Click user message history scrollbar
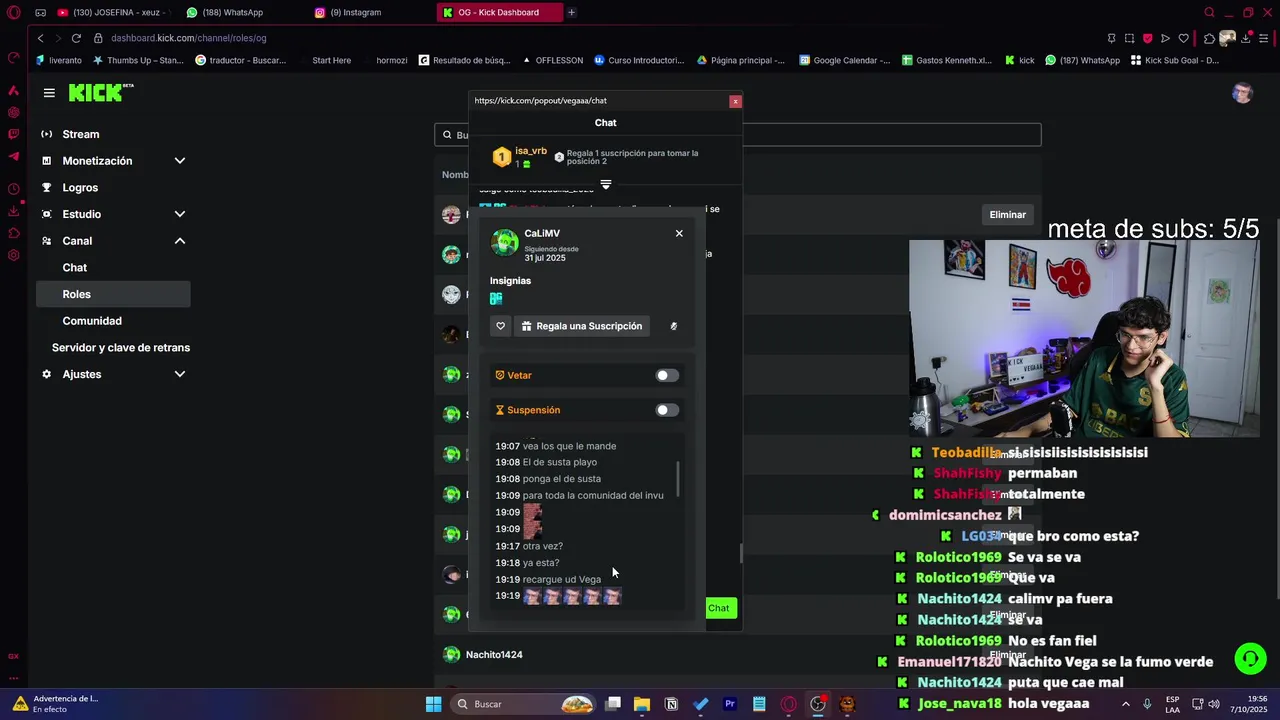 coord(679,479)
